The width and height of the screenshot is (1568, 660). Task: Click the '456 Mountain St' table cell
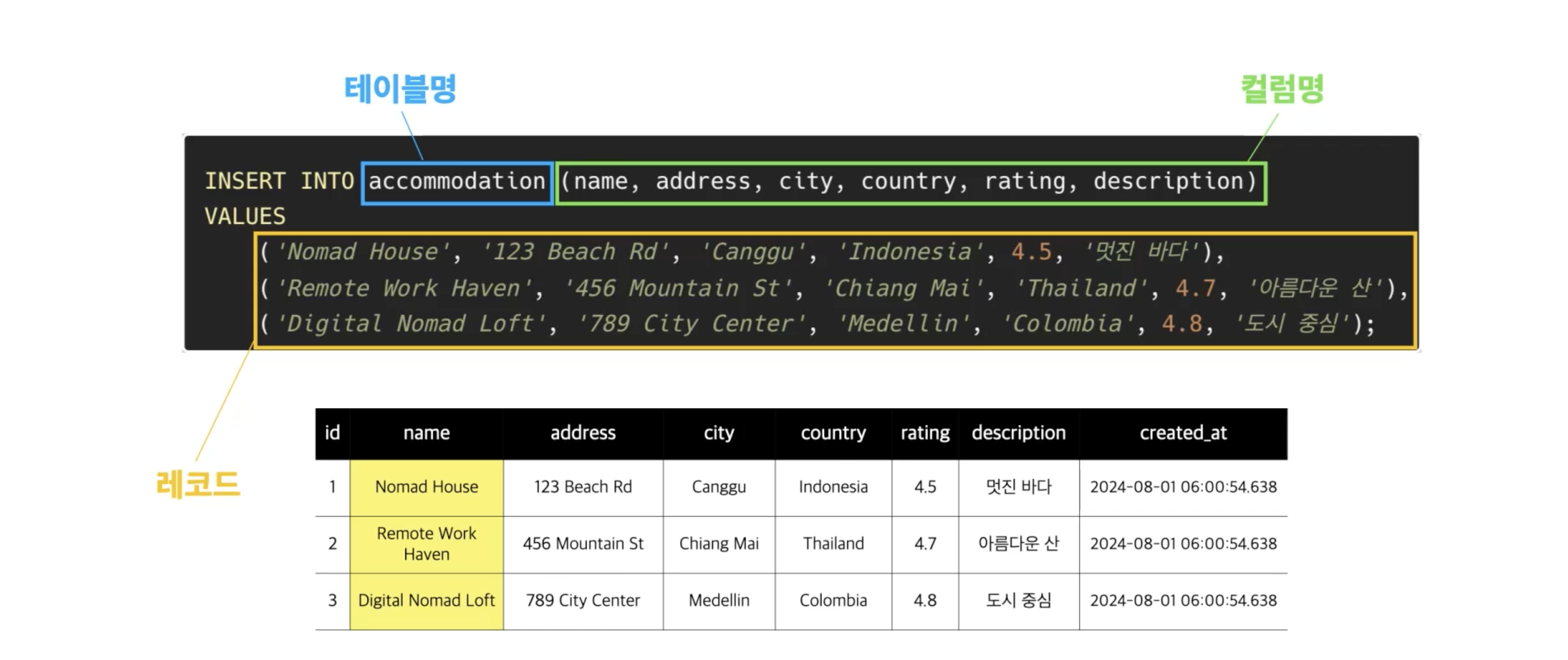point(583,544)
